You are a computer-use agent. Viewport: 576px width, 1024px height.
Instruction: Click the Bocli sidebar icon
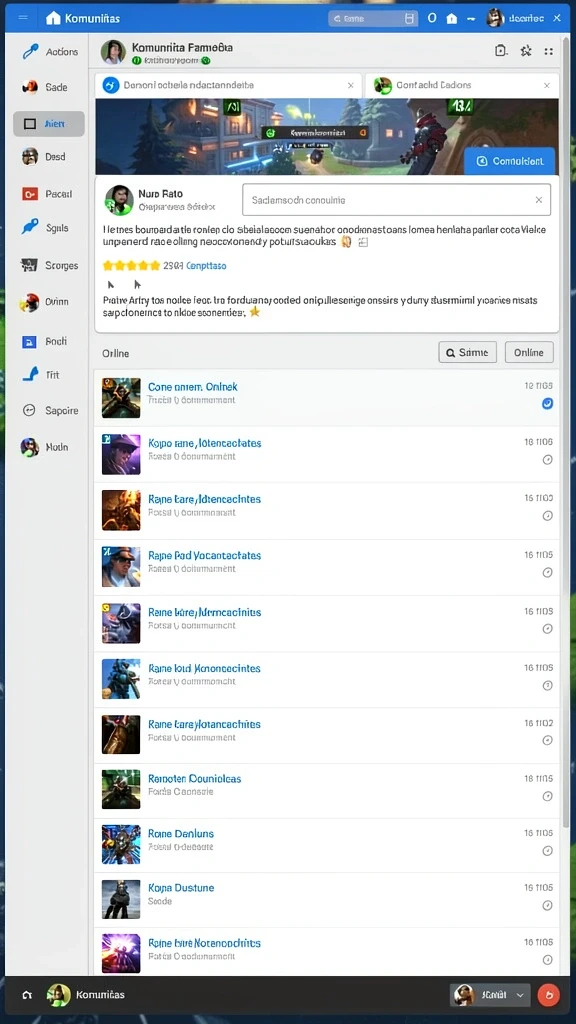point(29,341)
